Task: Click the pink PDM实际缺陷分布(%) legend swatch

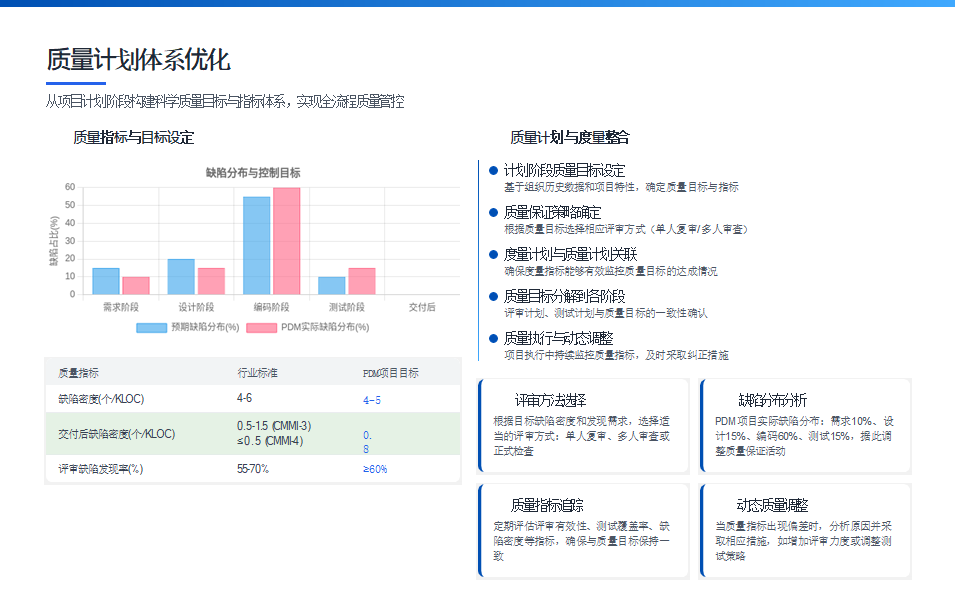Action: [x=261, y=328]
